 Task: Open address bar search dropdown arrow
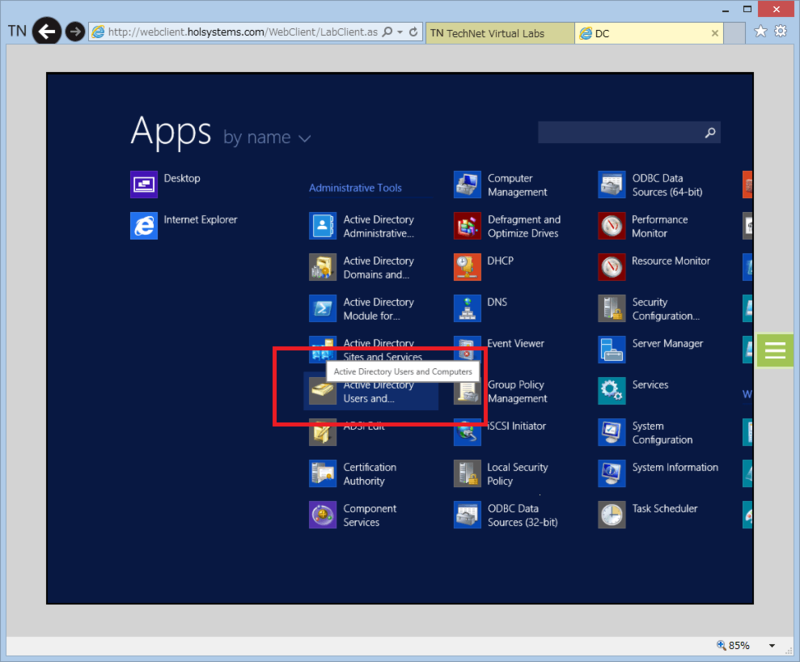[400, 32]
